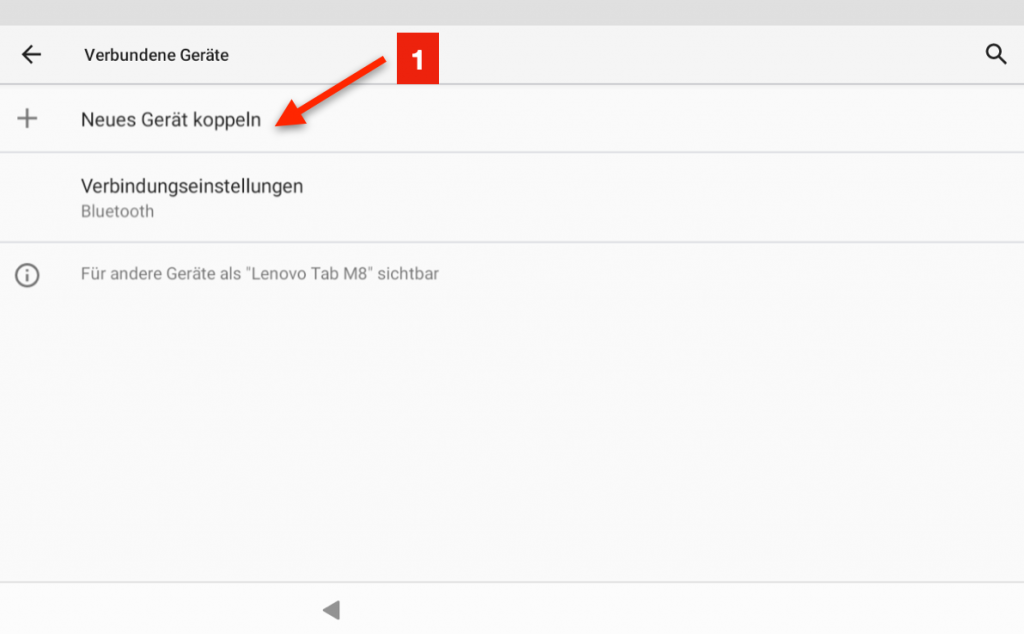Click the red number 1 badge

tap(418, 60)
